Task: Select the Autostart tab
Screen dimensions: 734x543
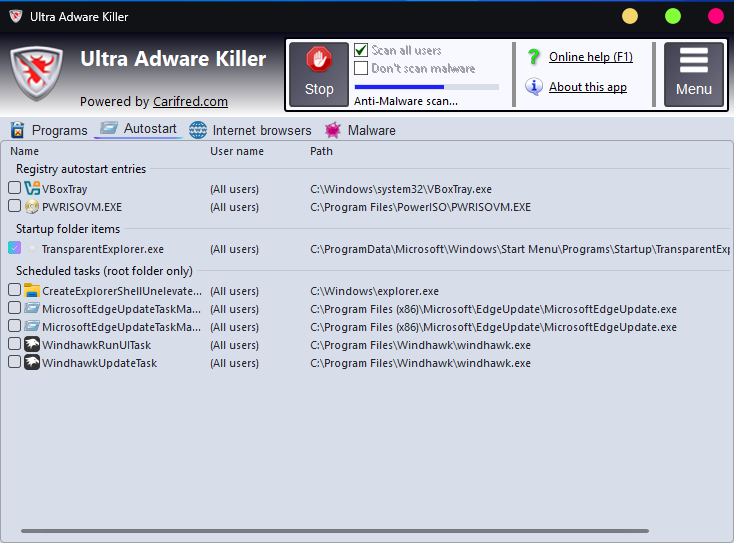Action: pyautogui.click(x=139, y=129)
